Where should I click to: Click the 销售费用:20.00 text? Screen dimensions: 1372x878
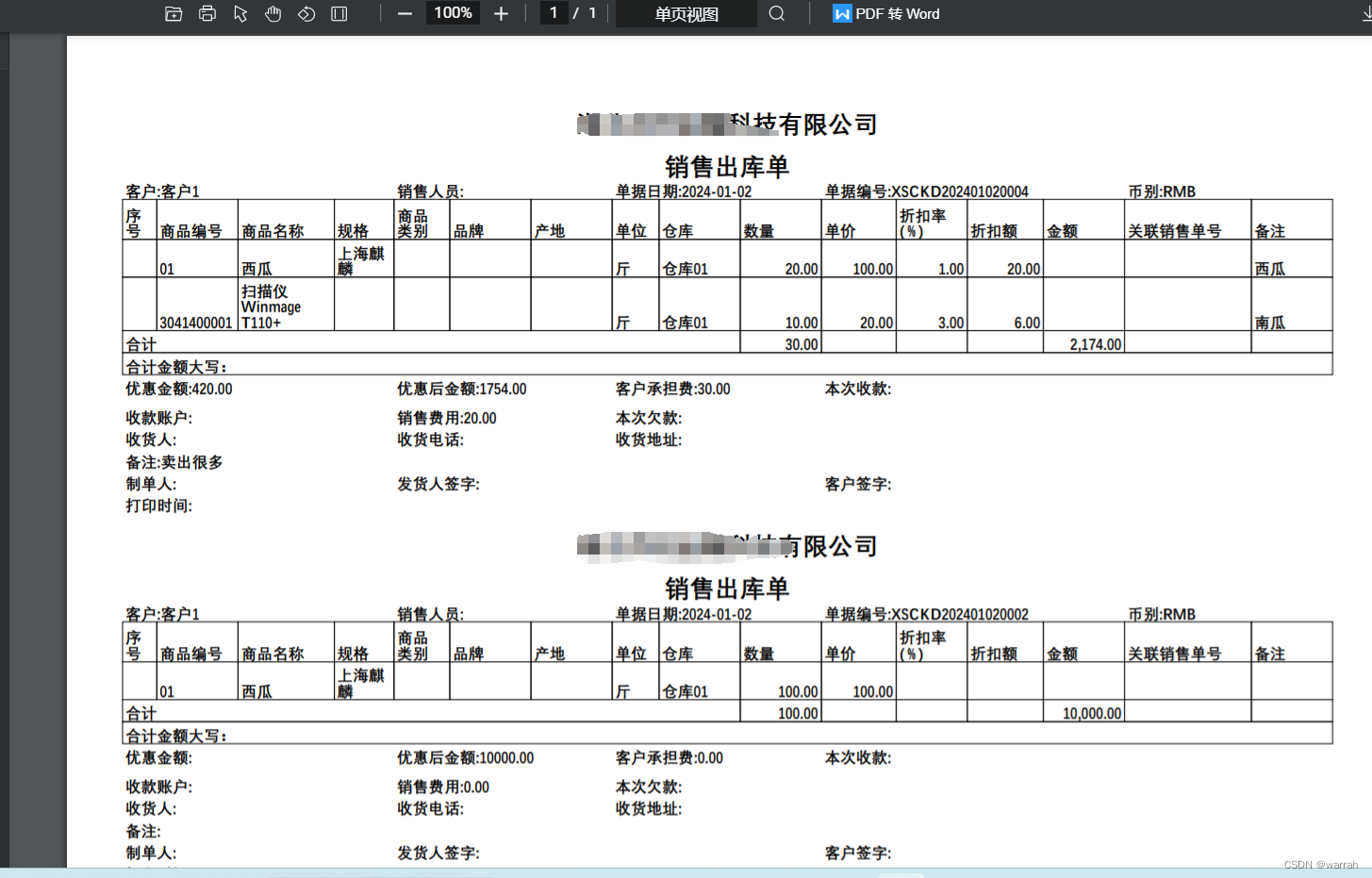click(447, 418)
